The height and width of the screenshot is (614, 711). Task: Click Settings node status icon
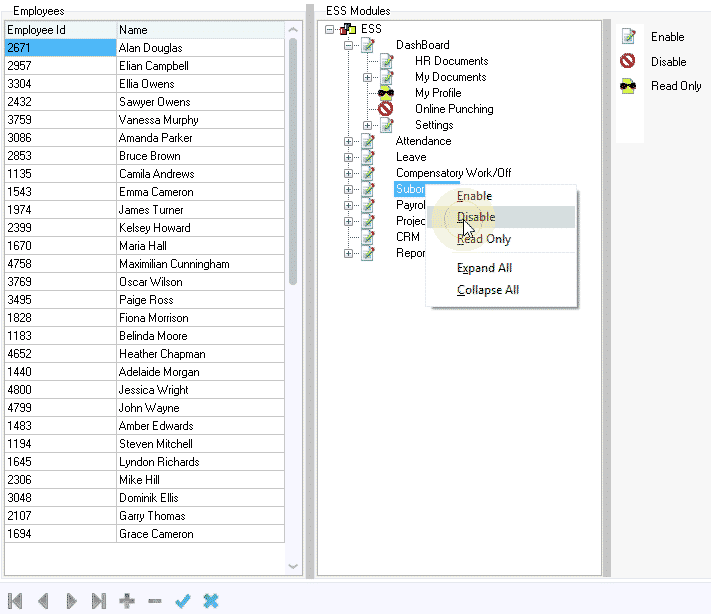[387, 125]
